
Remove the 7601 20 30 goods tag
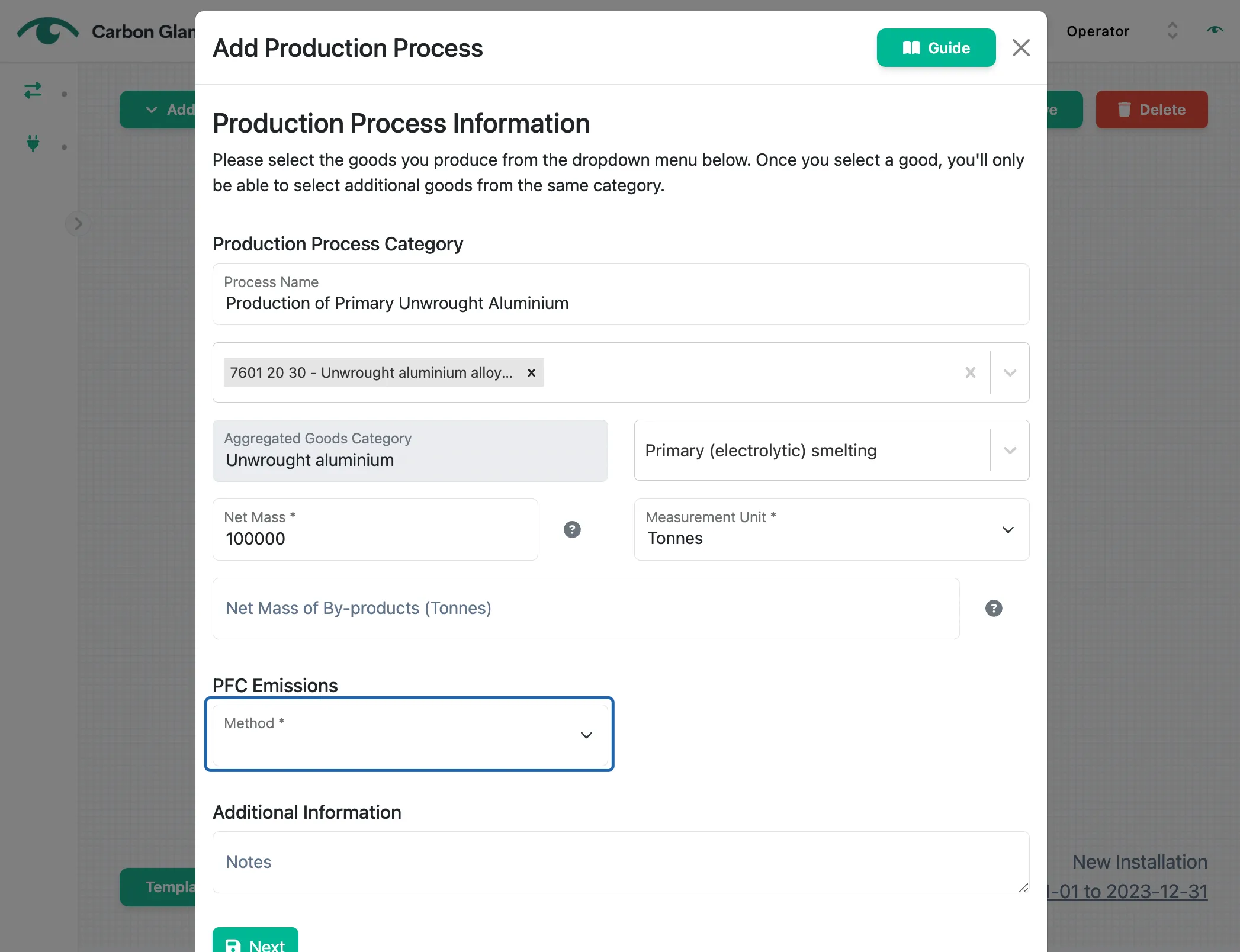531,373
